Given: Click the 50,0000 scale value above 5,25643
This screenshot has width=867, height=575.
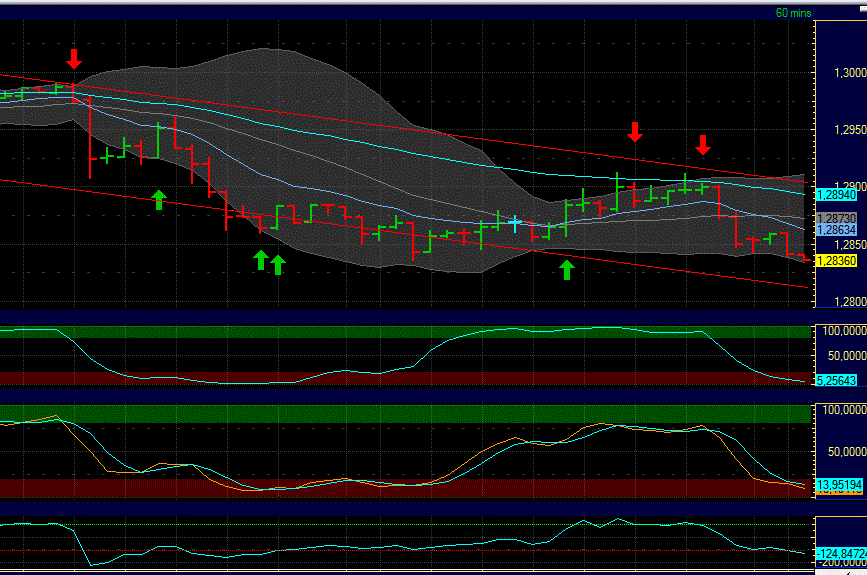Looking at the screenshot, I should (847, 356).
